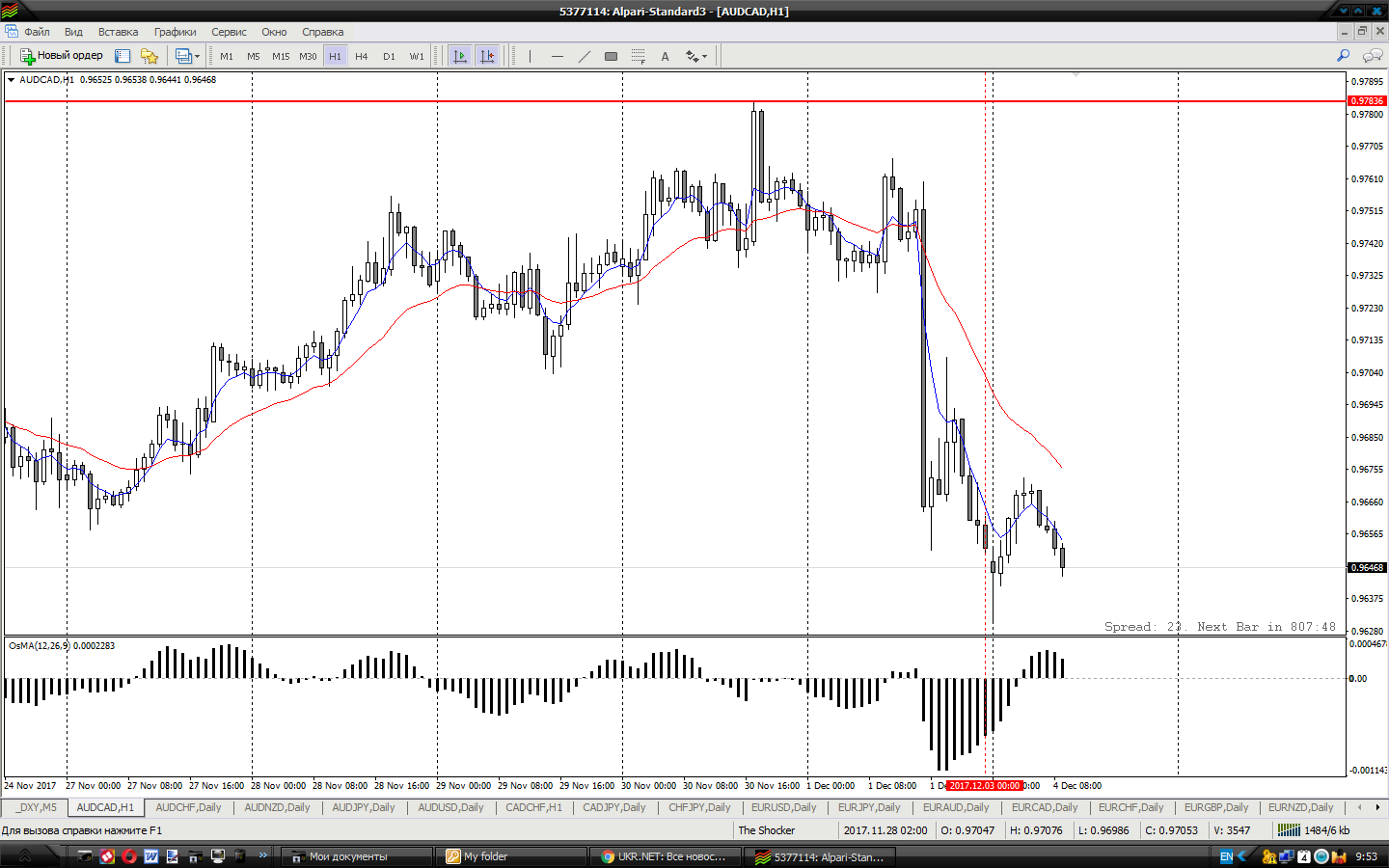This screenshot has width=1389, height=868.
Task: Switch to W1 timeframe
Action: (417, 56)
